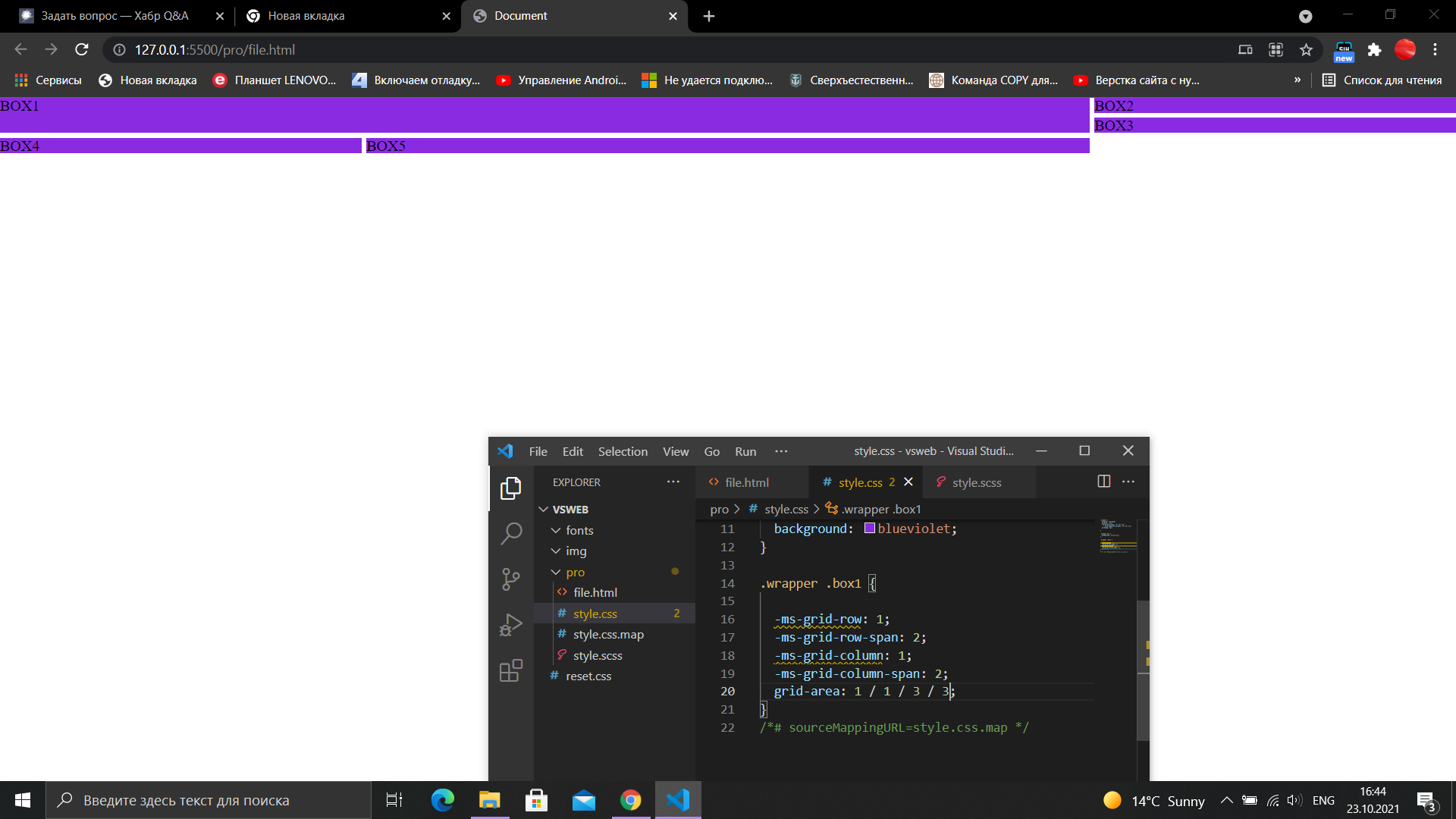1456x819 pixels.
Task: Open Chrome tab search dropdown
Action: click(1306, 16)
